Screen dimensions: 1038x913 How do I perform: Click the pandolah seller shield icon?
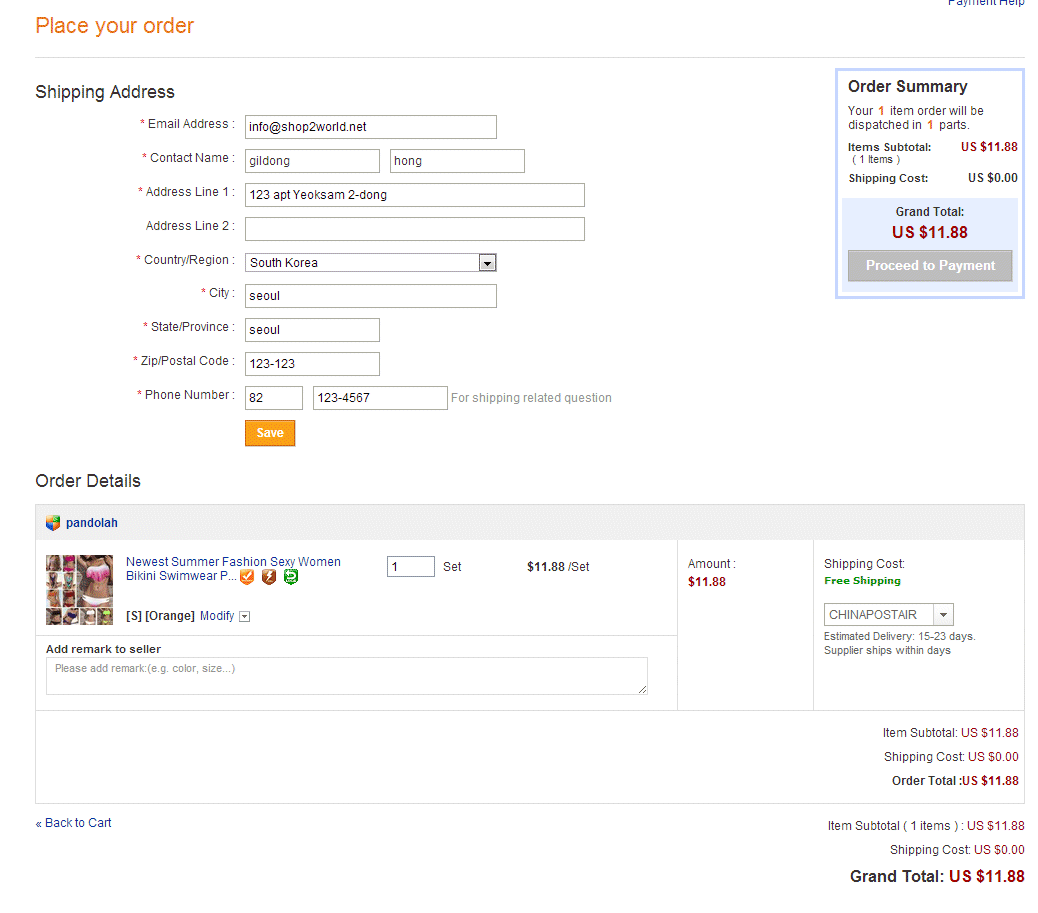pos(53,523)
